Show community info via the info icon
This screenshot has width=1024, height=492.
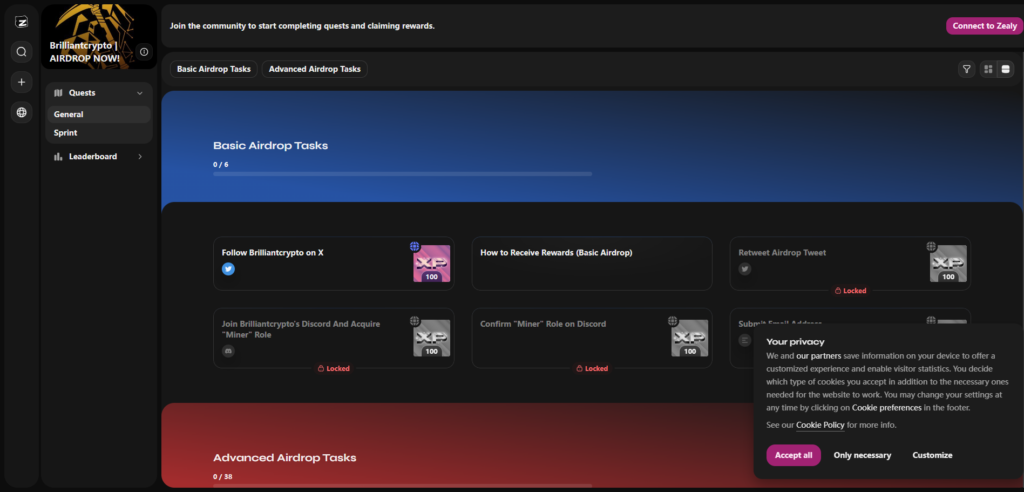[x=144, y=52]
